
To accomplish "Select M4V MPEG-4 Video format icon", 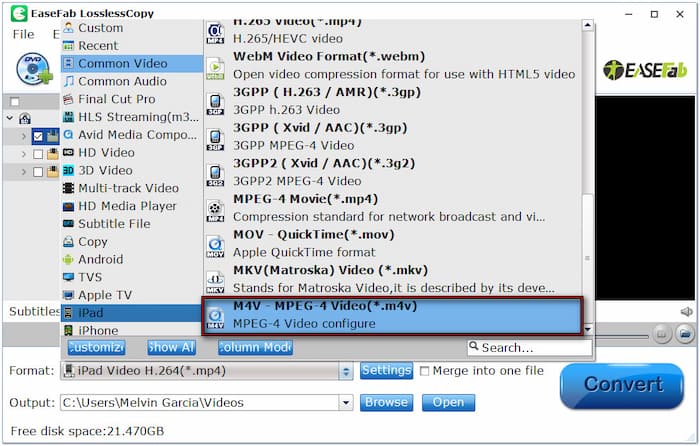I will tap(215, 318).
